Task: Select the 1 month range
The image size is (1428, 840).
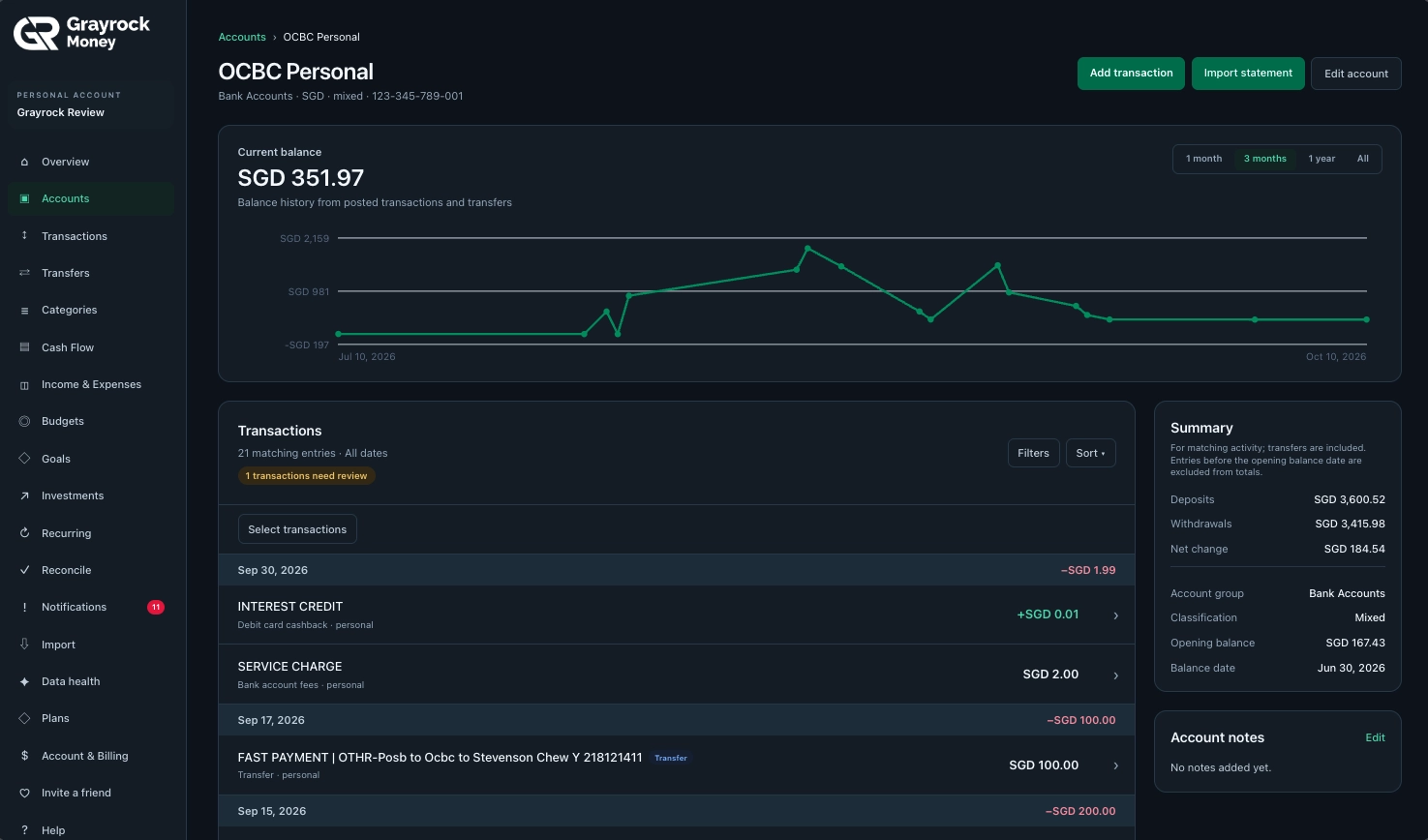Action: coord(1203,159)
